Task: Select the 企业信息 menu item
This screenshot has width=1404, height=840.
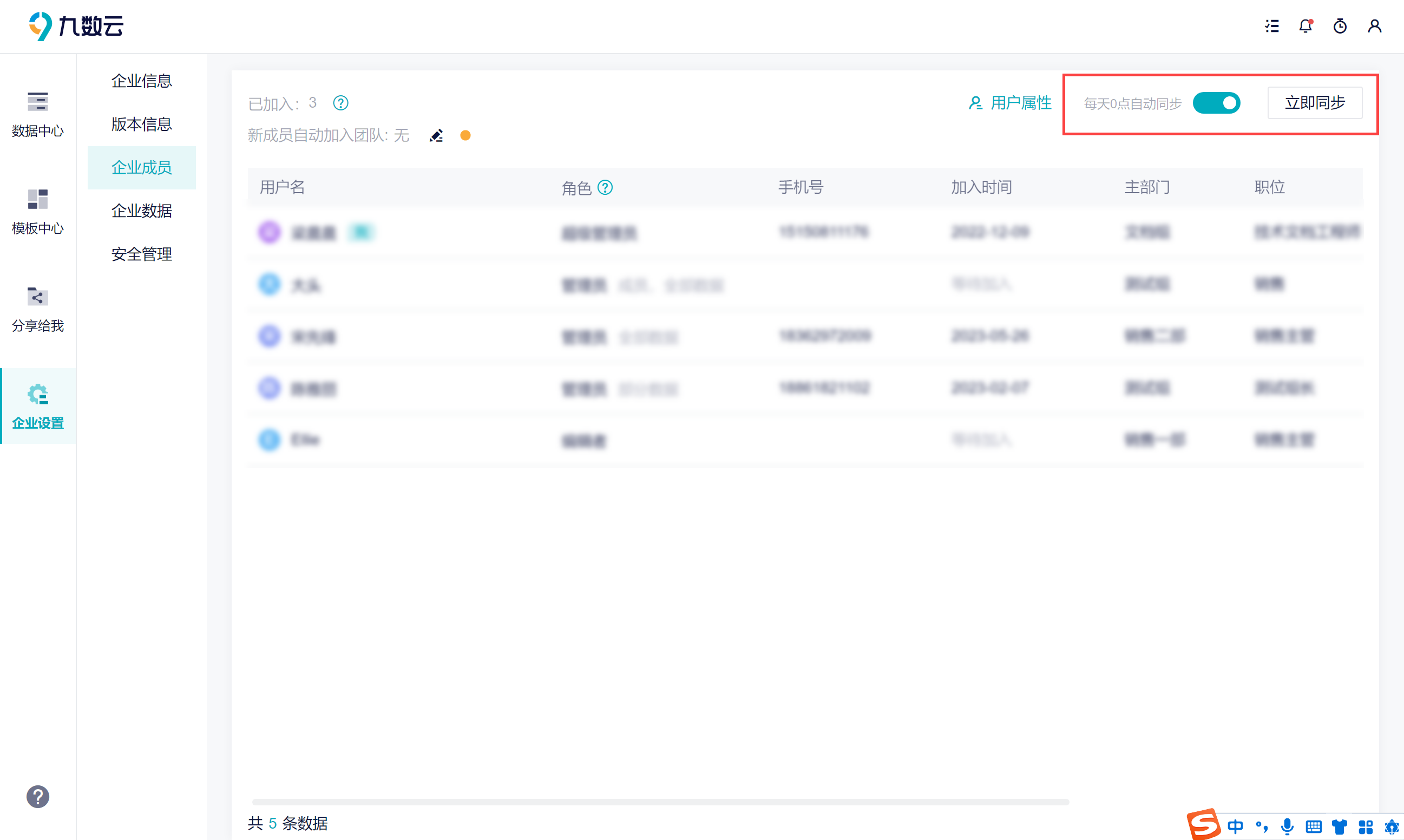Action: [x=141, y=81]
